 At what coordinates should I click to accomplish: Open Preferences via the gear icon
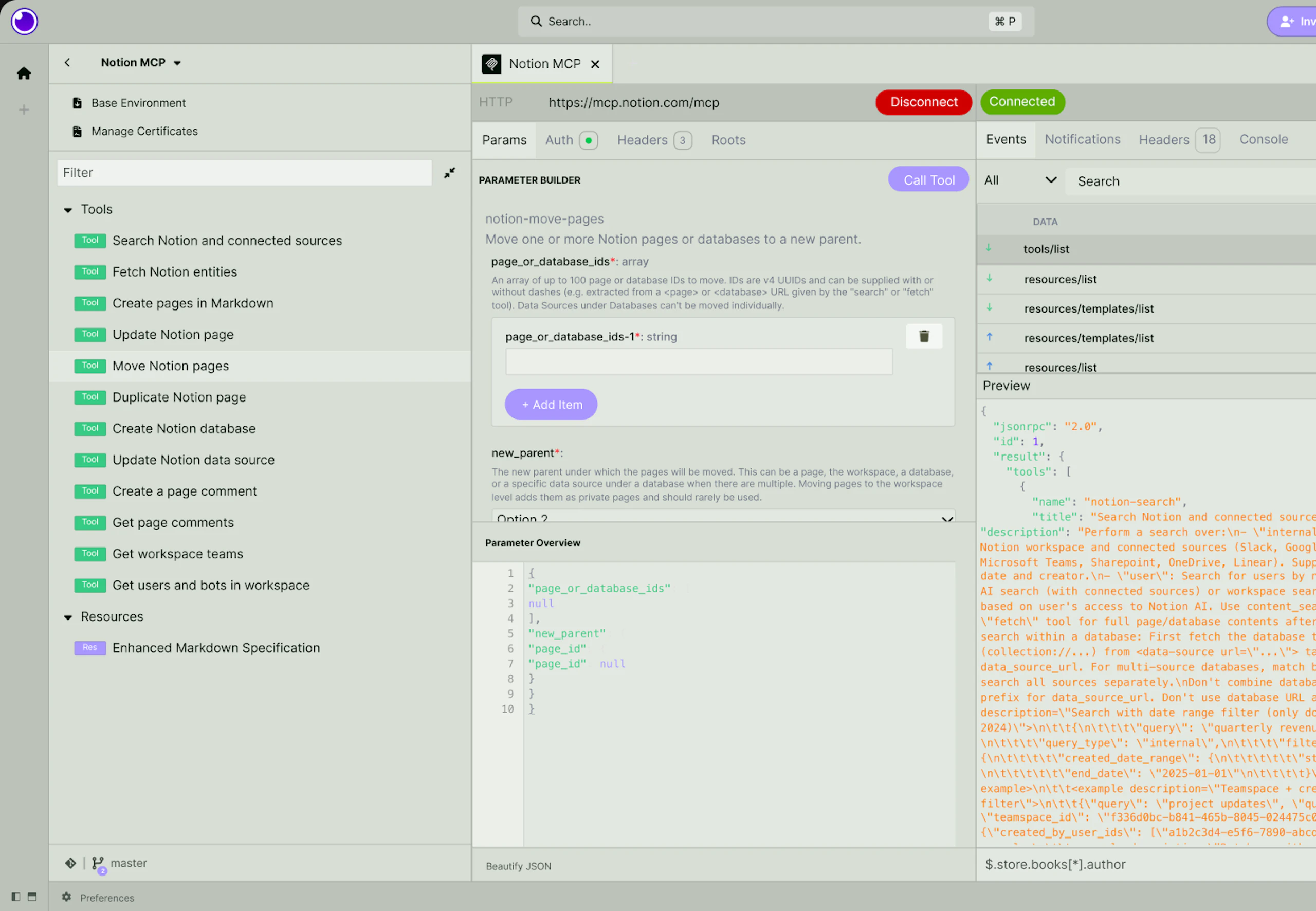[x=66, y=897]
